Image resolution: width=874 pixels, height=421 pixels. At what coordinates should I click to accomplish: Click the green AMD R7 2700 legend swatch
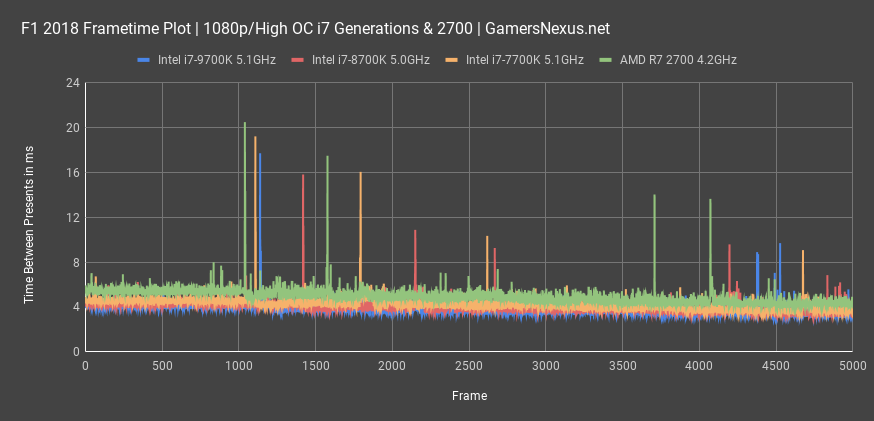coord(606,60)
